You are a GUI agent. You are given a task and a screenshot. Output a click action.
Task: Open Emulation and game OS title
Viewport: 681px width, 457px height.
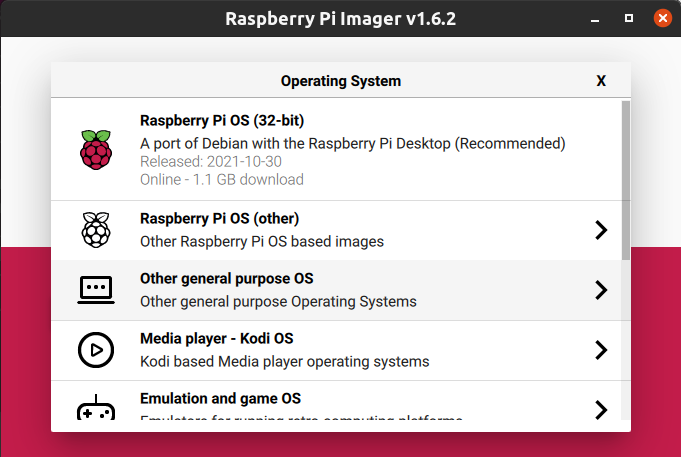click(x=220, y=398)
